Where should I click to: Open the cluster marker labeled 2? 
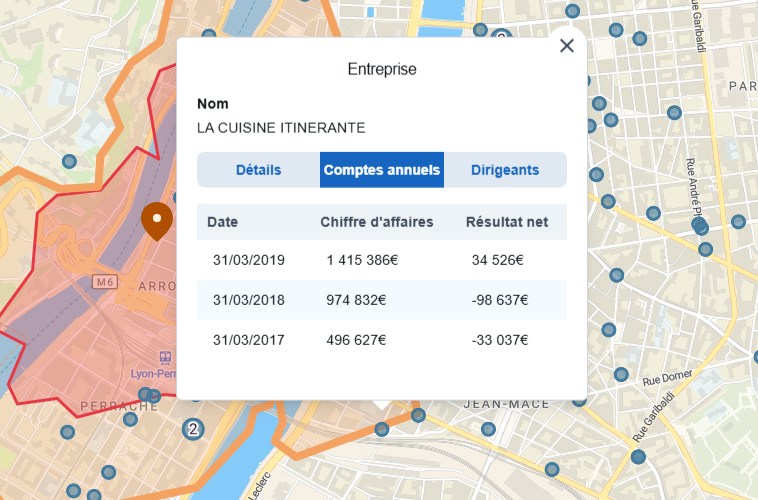(193, 429)
